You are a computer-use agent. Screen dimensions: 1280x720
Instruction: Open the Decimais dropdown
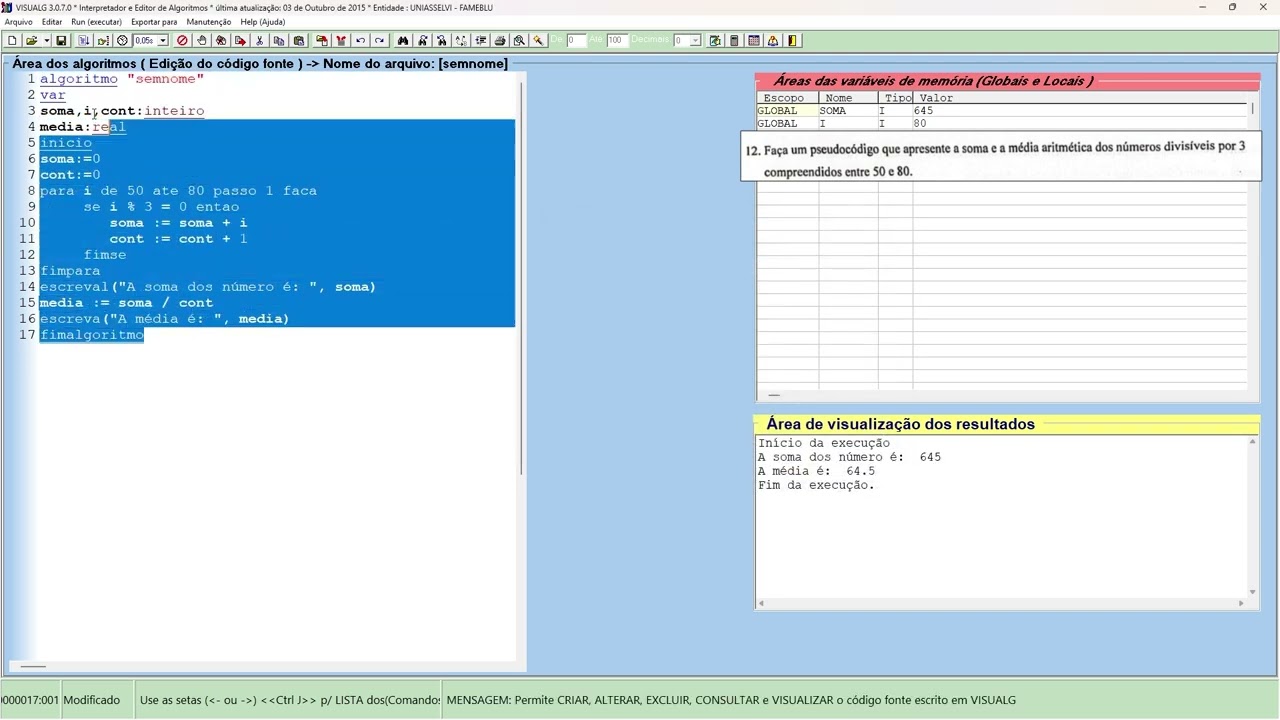pos(696,41)
